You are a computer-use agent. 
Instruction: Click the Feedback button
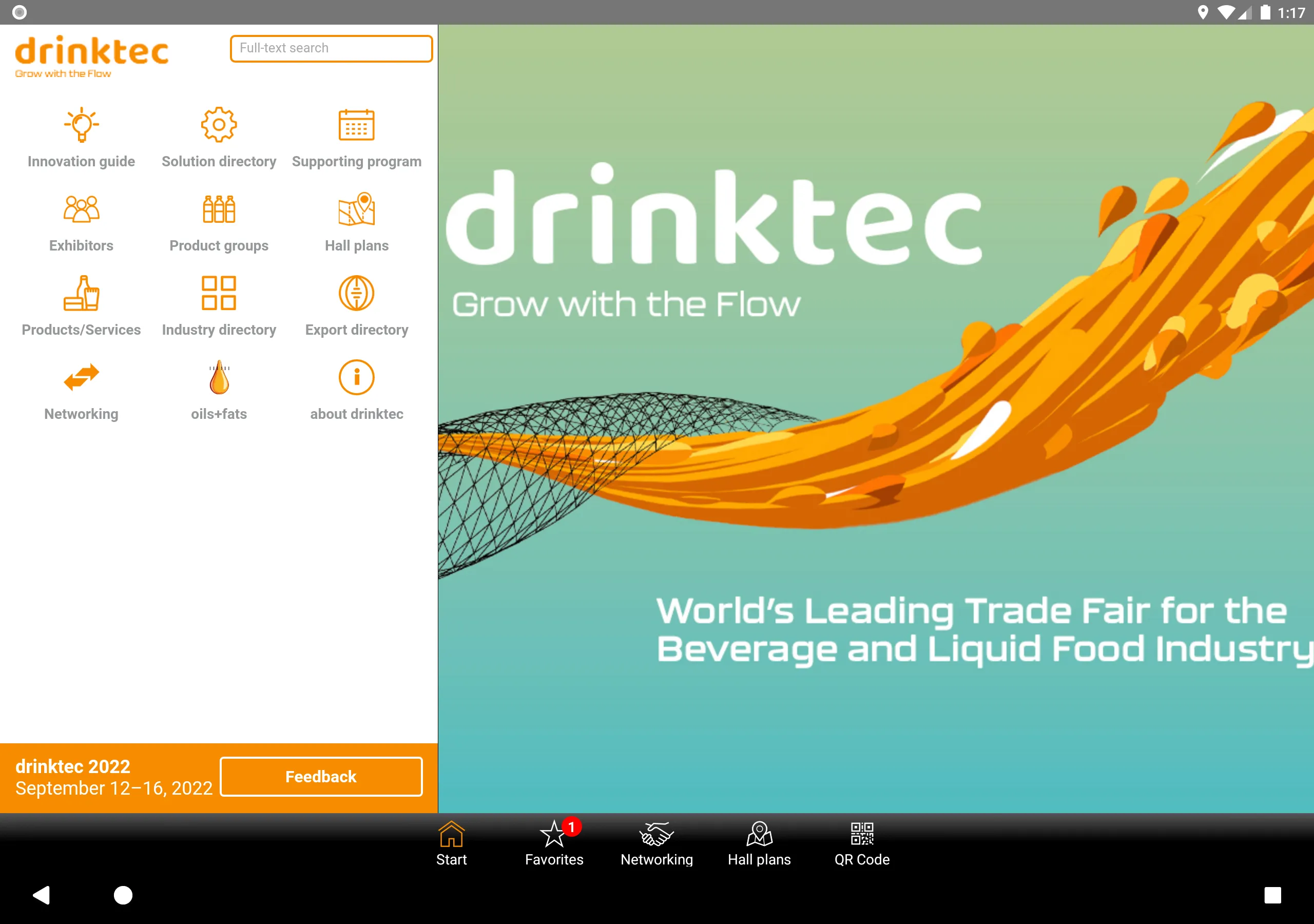321,776
